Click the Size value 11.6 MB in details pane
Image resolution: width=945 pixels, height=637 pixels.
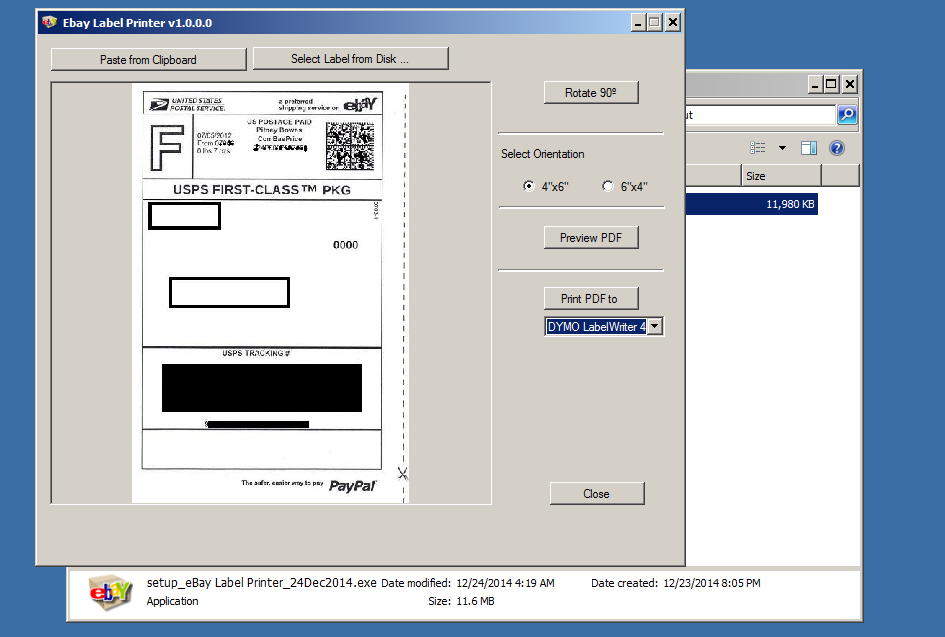475,601
